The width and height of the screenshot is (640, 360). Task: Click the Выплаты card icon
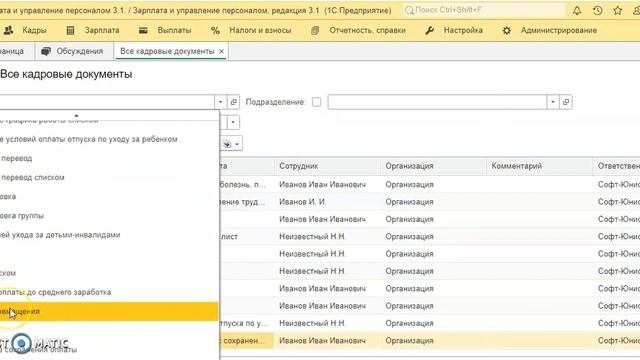pos(143,30)
